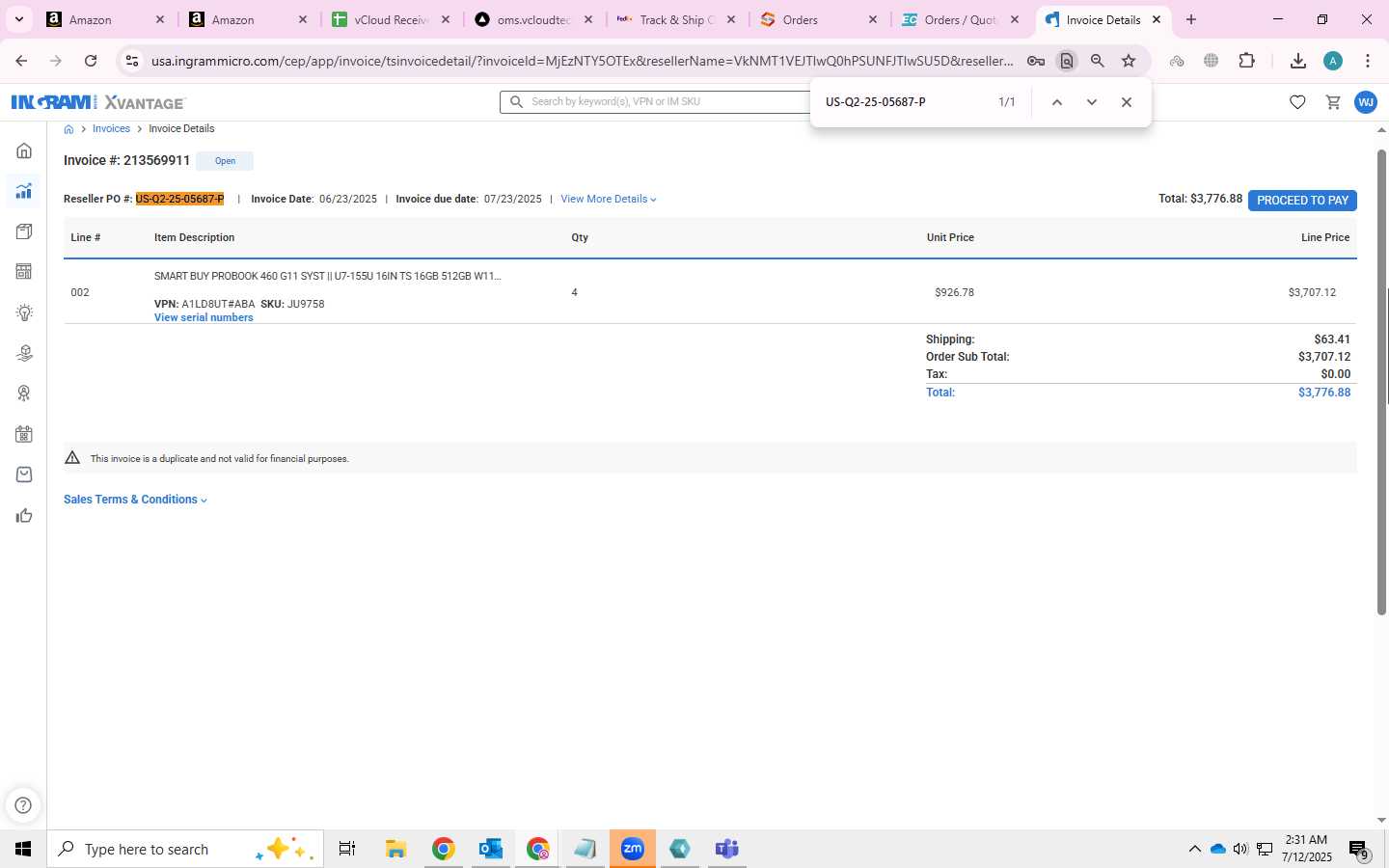Open the WJ user profile avatar

point(1365,102)
